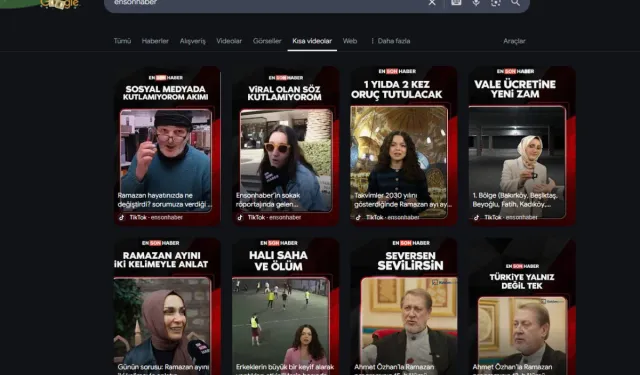Image resolution: width=640 pixels, height=375 pixels.
Task: Open the Alışveriş tab
Action: tap(193, 41)
